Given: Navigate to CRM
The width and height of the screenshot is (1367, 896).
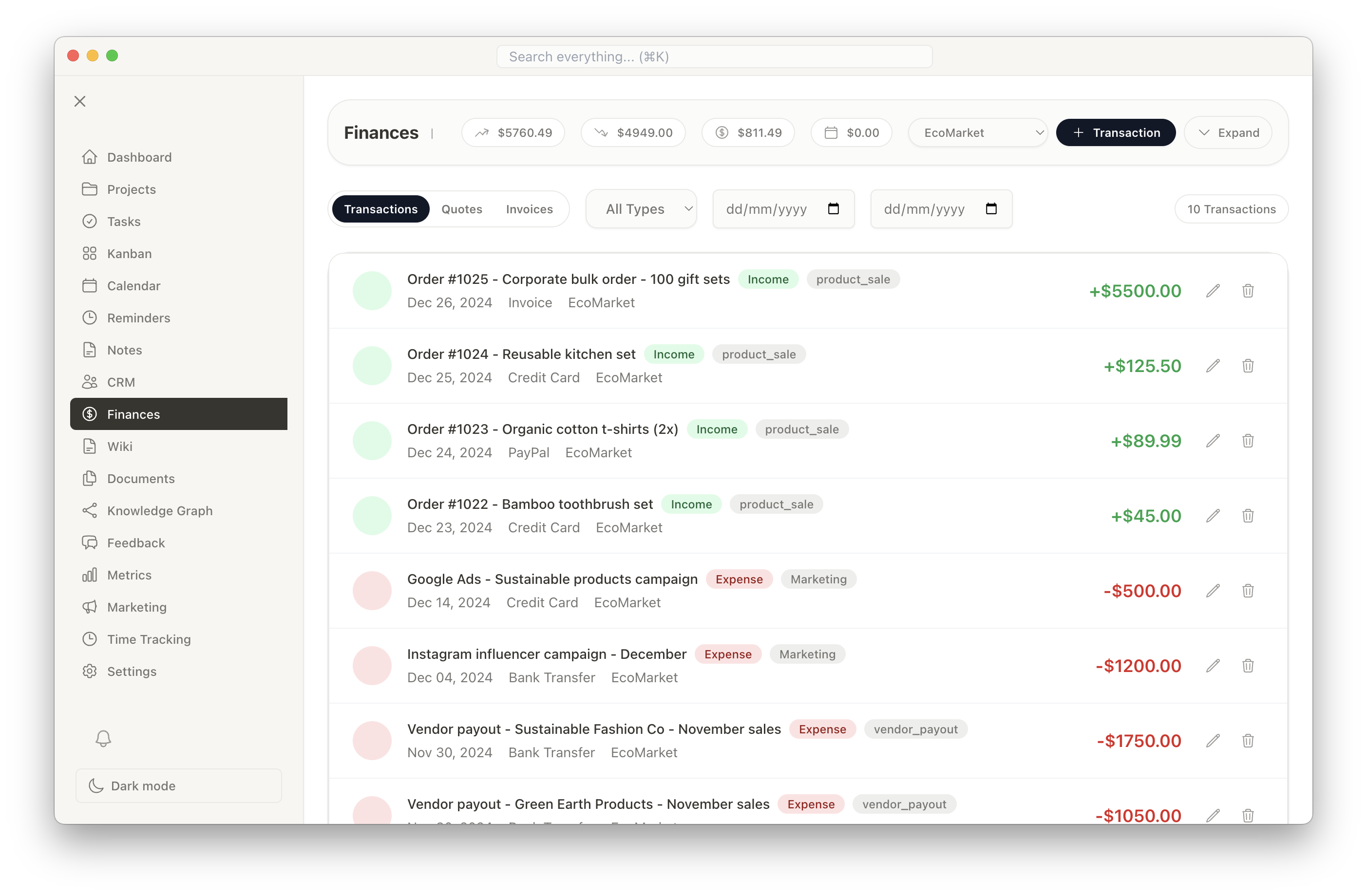Looking at the screenshot, I should click(179, 382).
